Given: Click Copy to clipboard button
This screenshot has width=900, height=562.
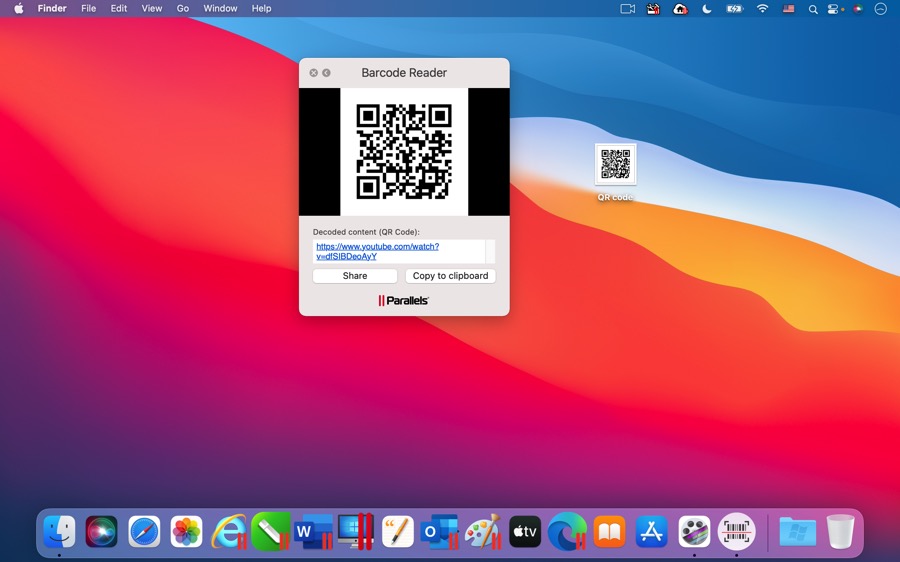Looking at the screenshot, I should point(450,276).
